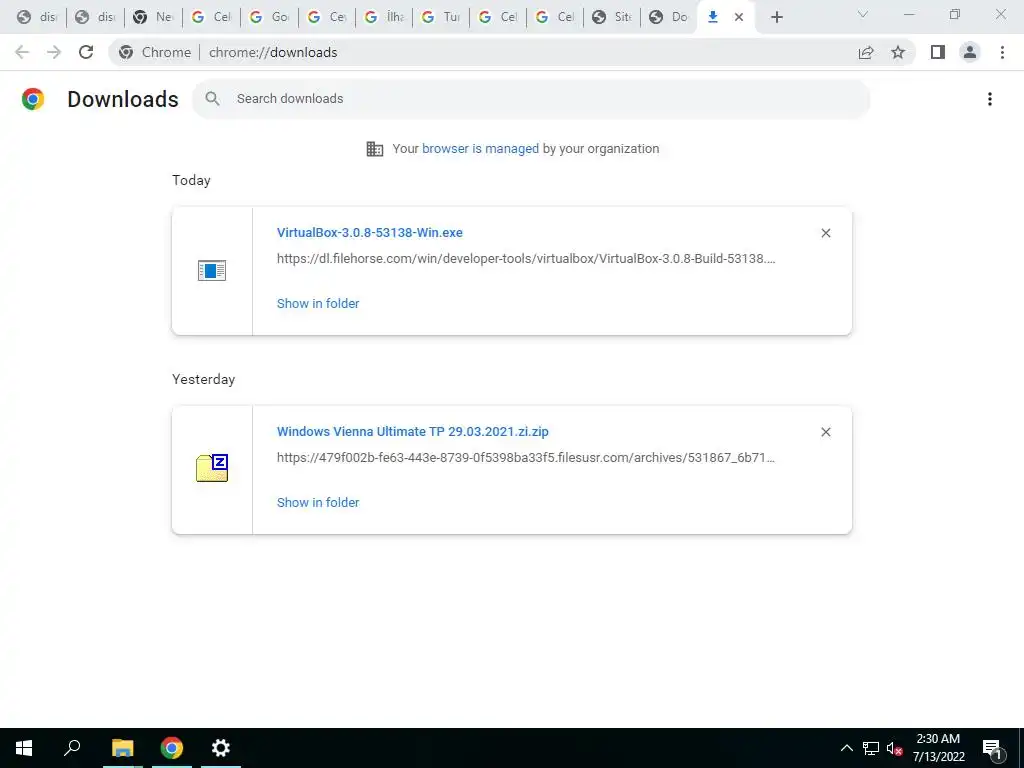Switch to the 'Site' tab

tap(612, 17)
